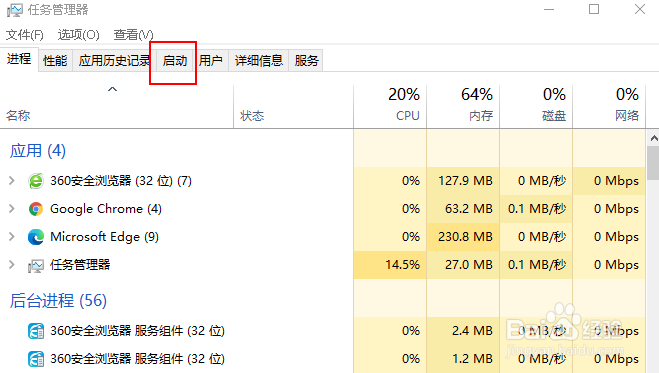Image resolution: width=659 pixels, height=373 pixels.
Task: Click the 27.0 MB memory value
Action: [469, 265]
